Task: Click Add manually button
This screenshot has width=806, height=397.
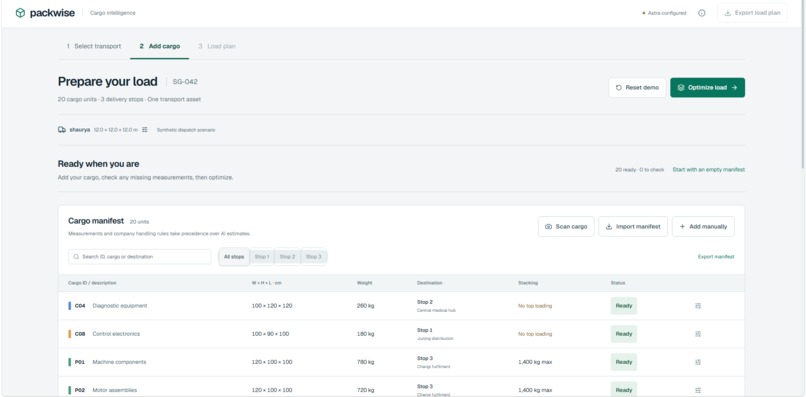Action: point(703,226)
